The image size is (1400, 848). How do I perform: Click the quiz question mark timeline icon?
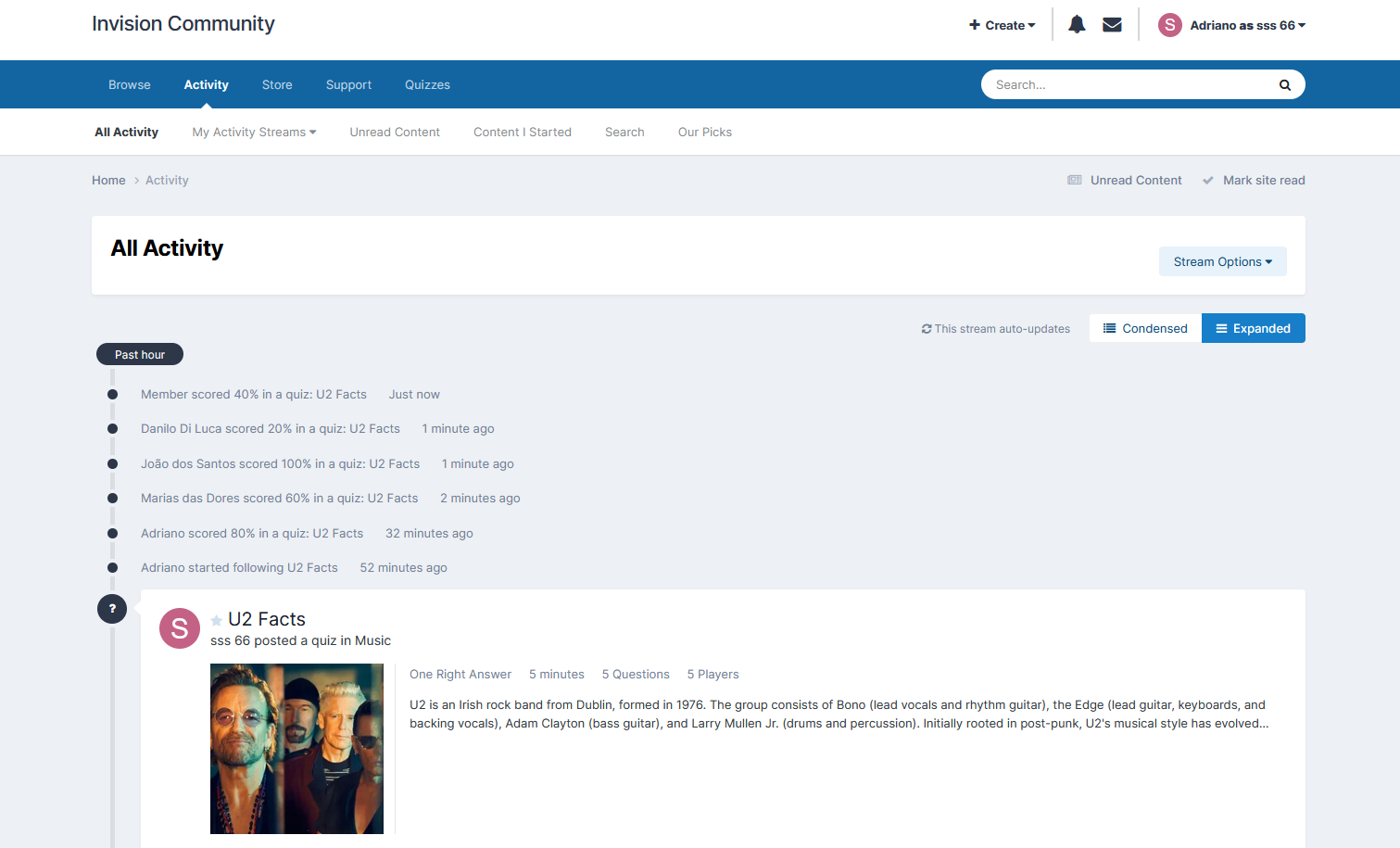(112, 609)
